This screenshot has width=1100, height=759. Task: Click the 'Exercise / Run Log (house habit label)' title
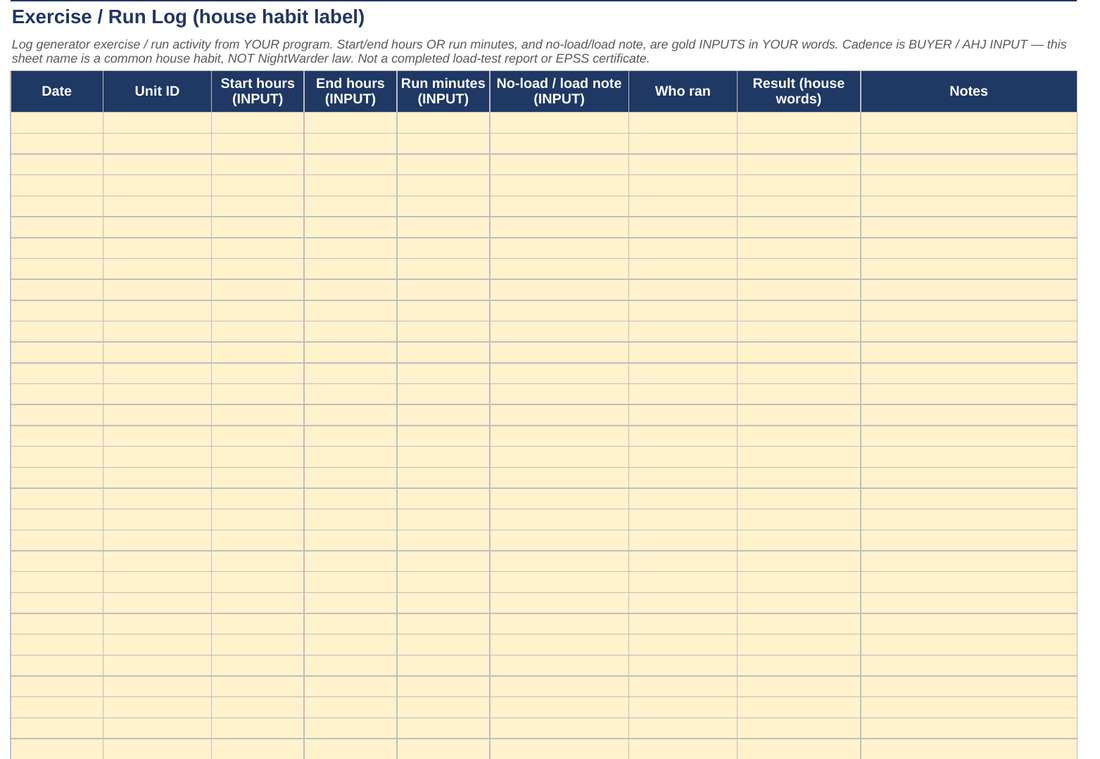tap(188, 17)
